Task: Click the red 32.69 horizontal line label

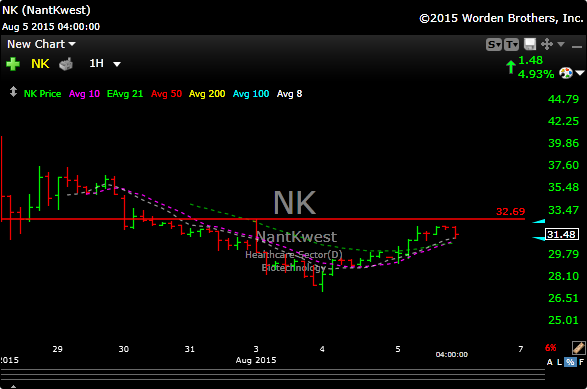Action: (x=511, y=212)
